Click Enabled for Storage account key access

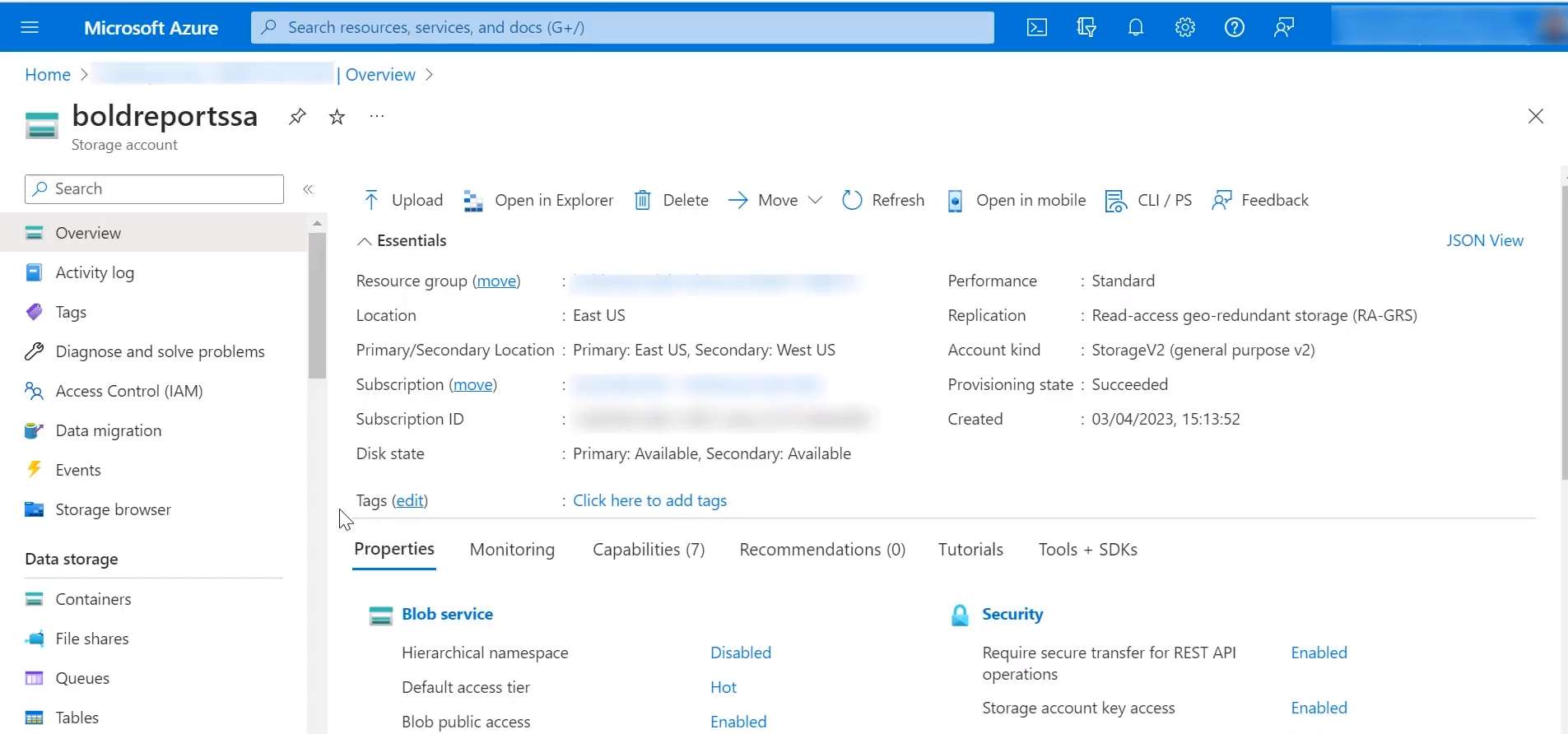point(1319,708)
